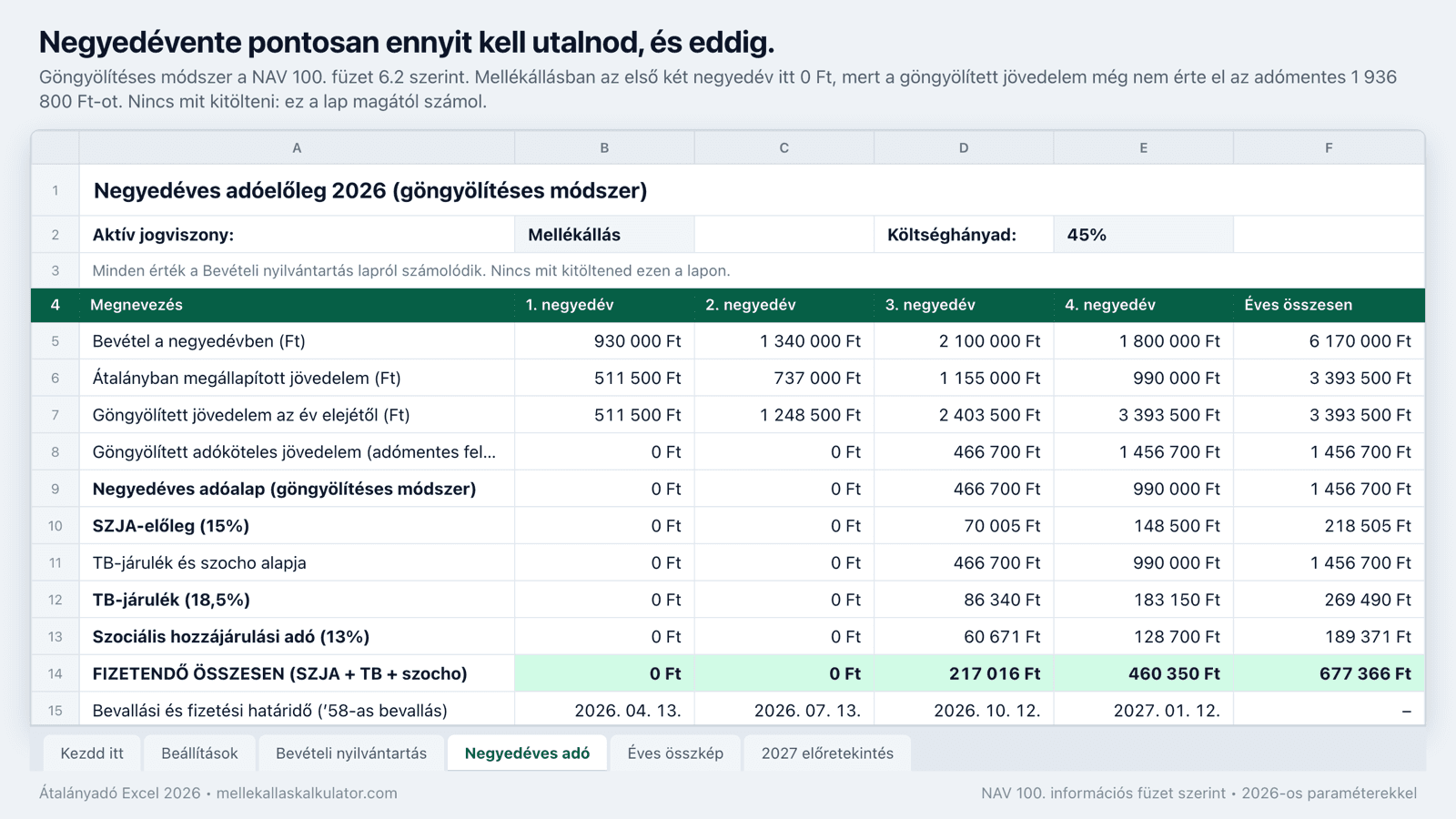
Task: Click the 70 005 Ft SZJA-előleg cell
Action: point(964,526)
